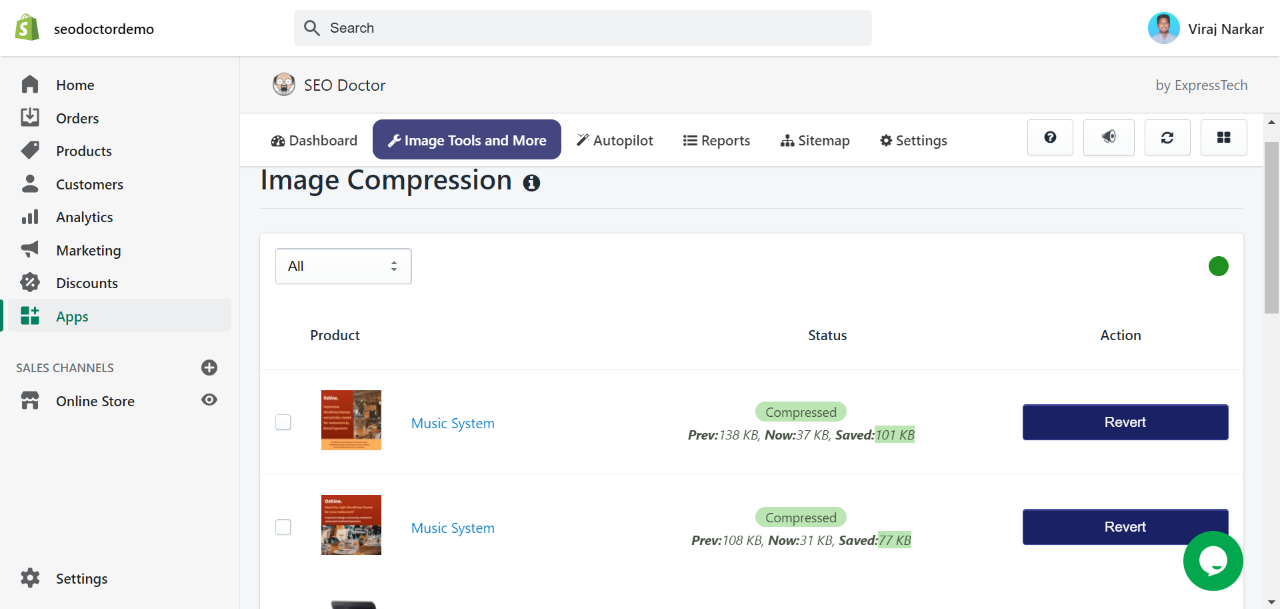
Task: Click the Saved 101 KB text
Action: click(x=876, y=435)
